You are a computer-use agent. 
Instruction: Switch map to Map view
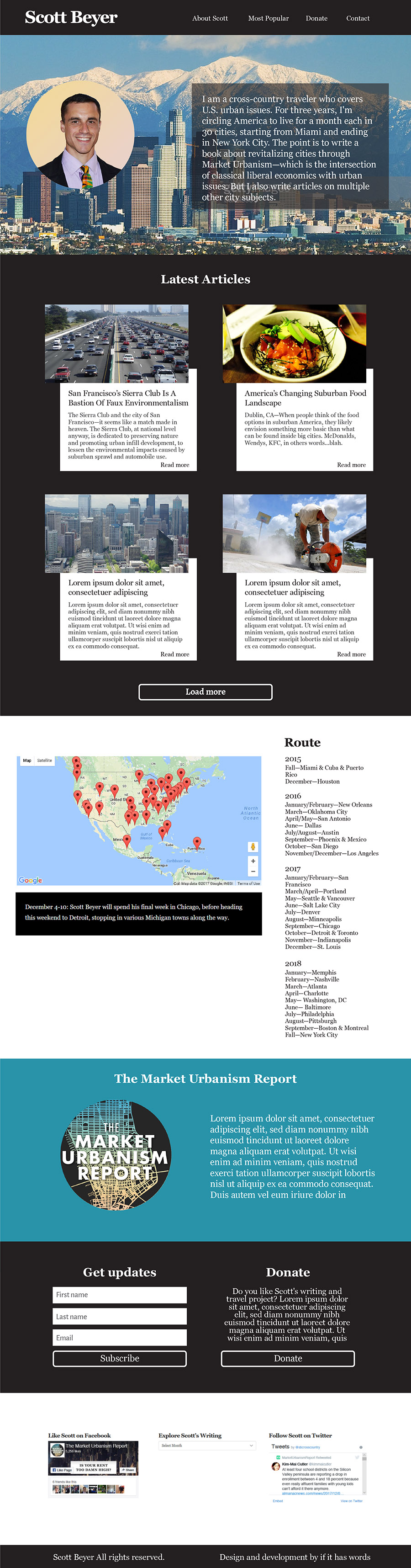[27, 760]
